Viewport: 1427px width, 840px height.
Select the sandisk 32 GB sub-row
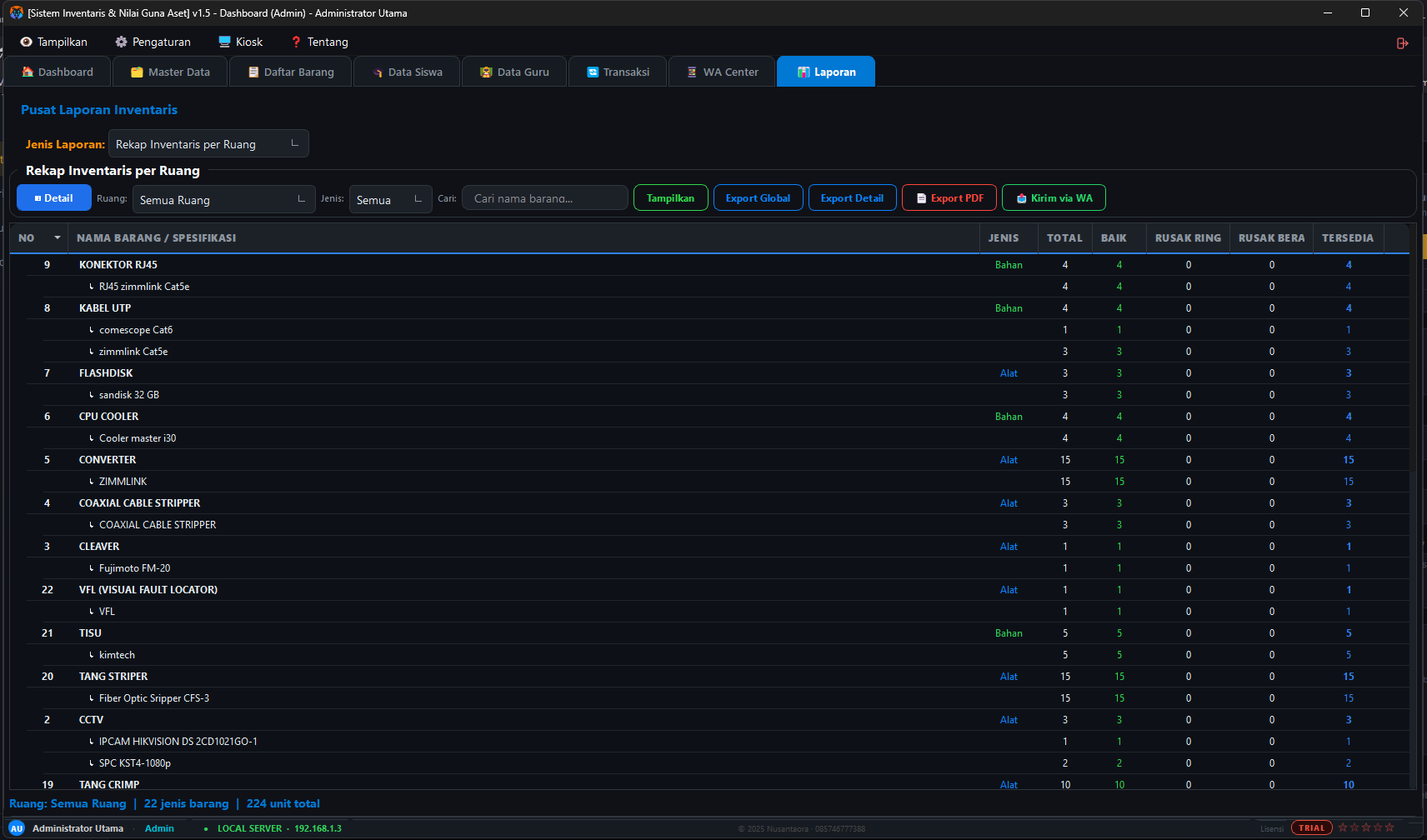tap(709, 395)
